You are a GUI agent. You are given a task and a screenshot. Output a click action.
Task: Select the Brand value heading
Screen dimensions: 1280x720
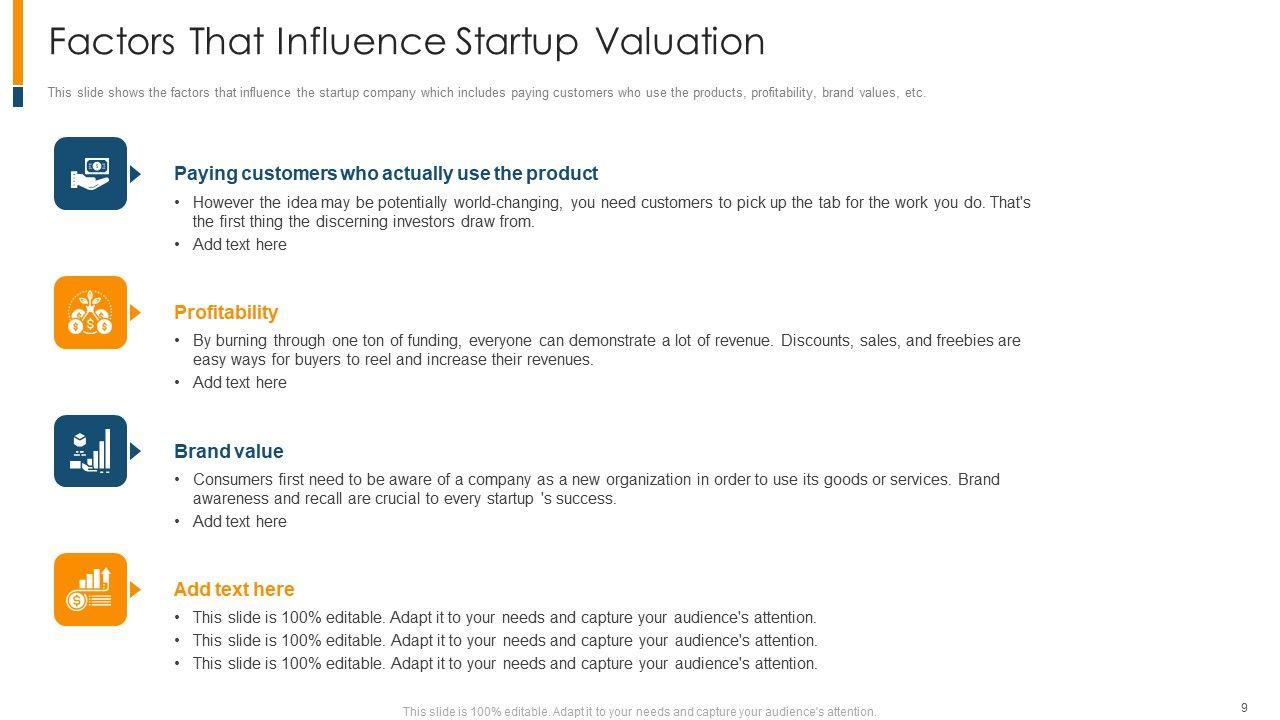point(228,451)
